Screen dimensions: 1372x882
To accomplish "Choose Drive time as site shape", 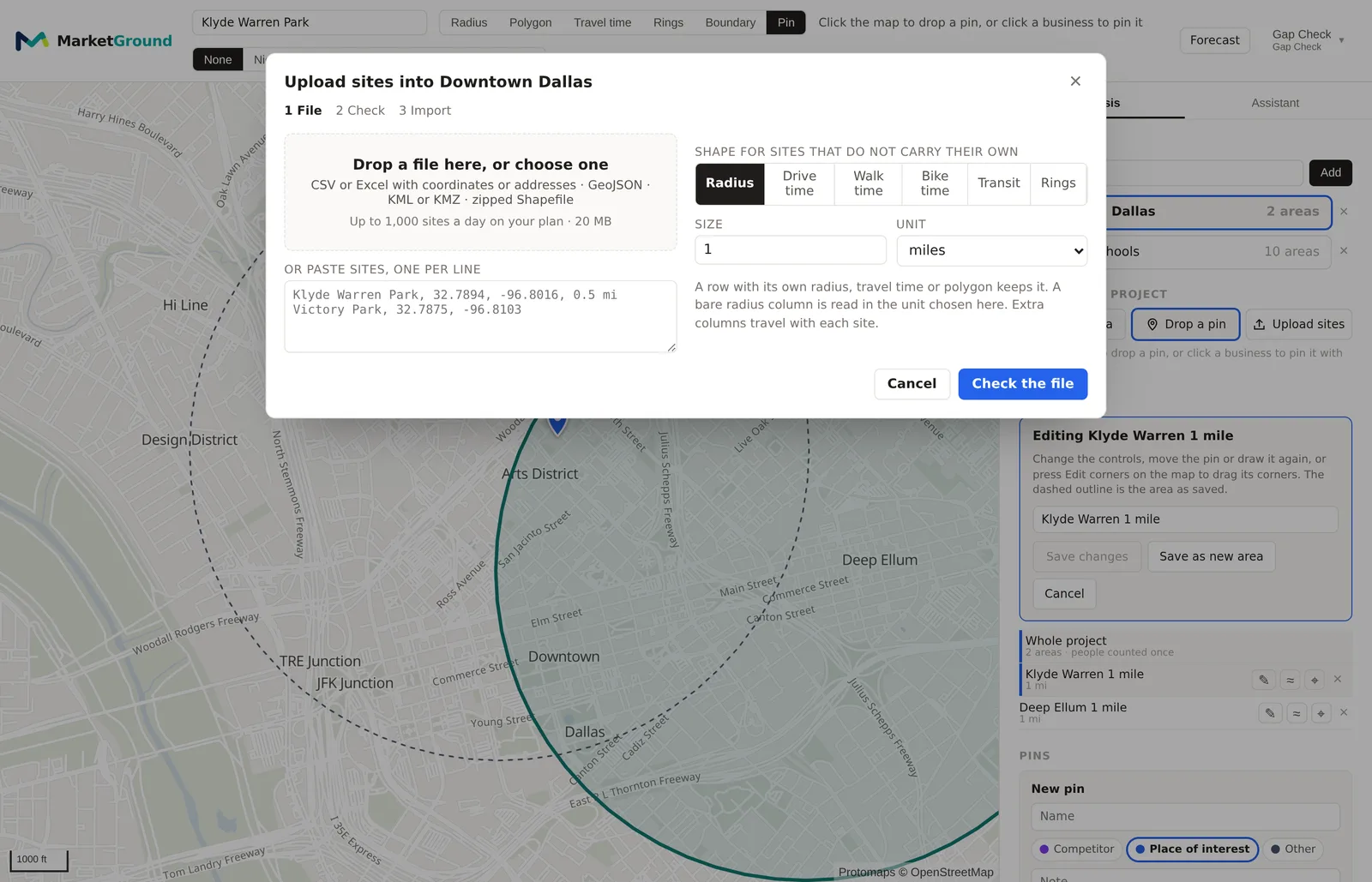I will click(799, 183).
